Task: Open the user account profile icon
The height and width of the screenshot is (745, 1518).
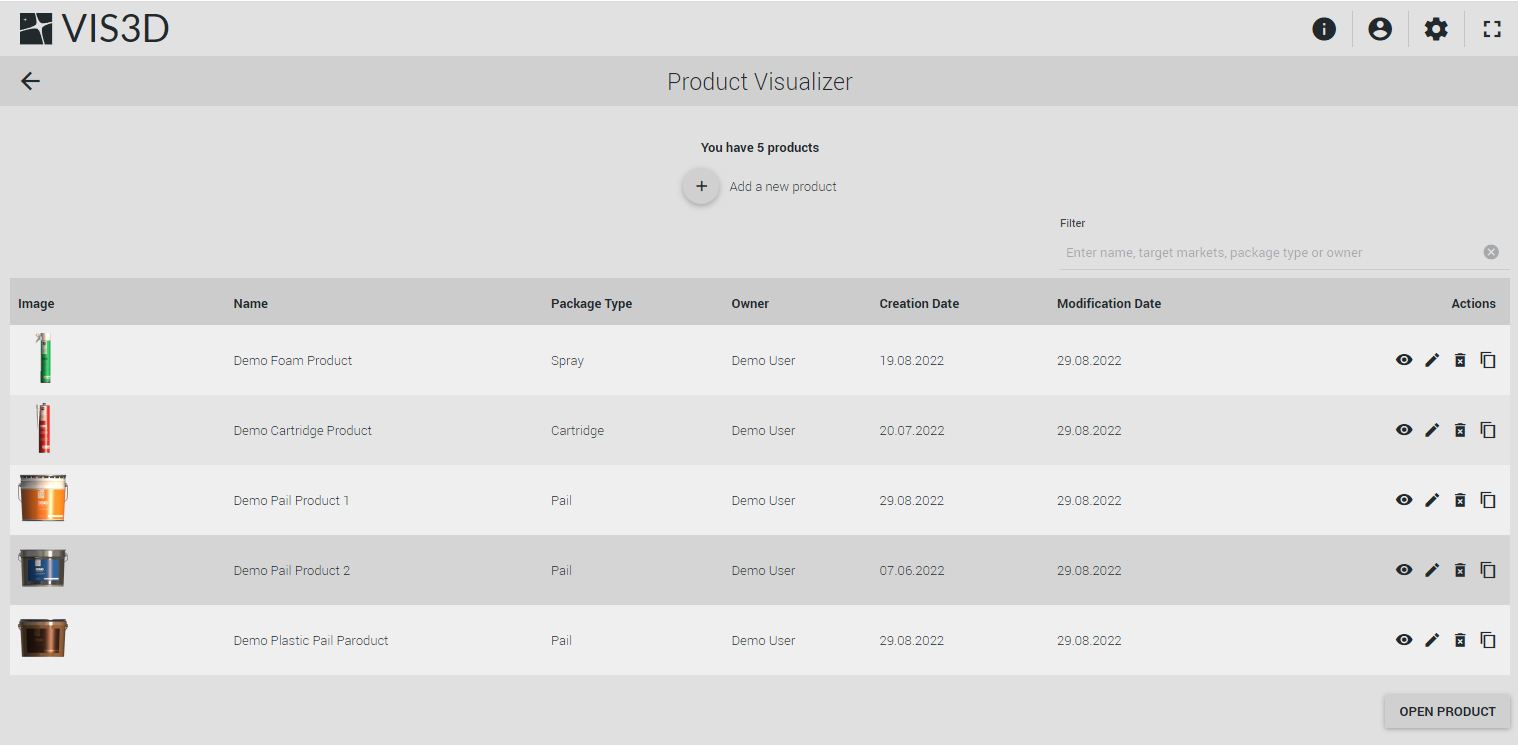Action: click(1380, 29)
